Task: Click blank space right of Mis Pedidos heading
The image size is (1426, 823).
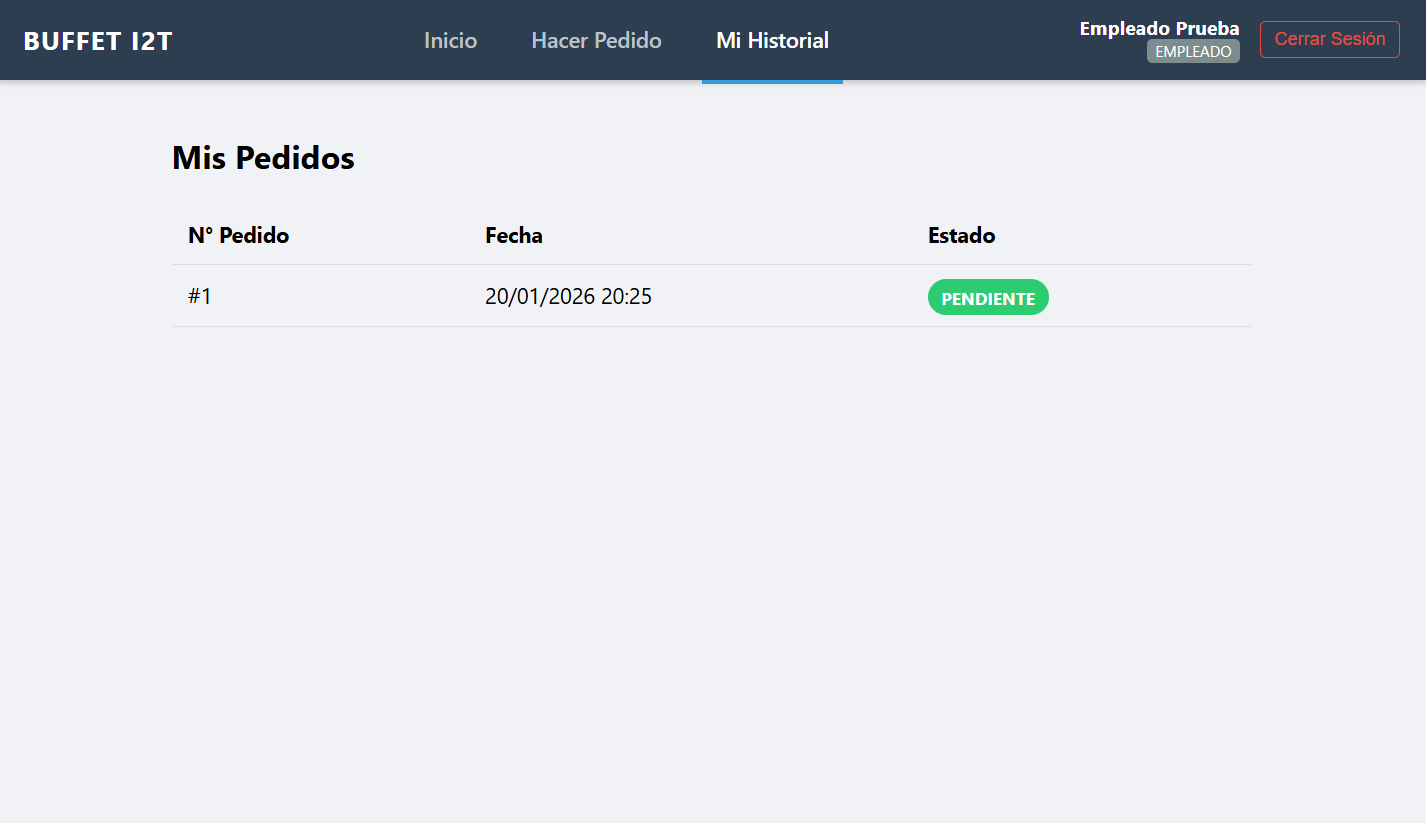Action: coord(800,158)
